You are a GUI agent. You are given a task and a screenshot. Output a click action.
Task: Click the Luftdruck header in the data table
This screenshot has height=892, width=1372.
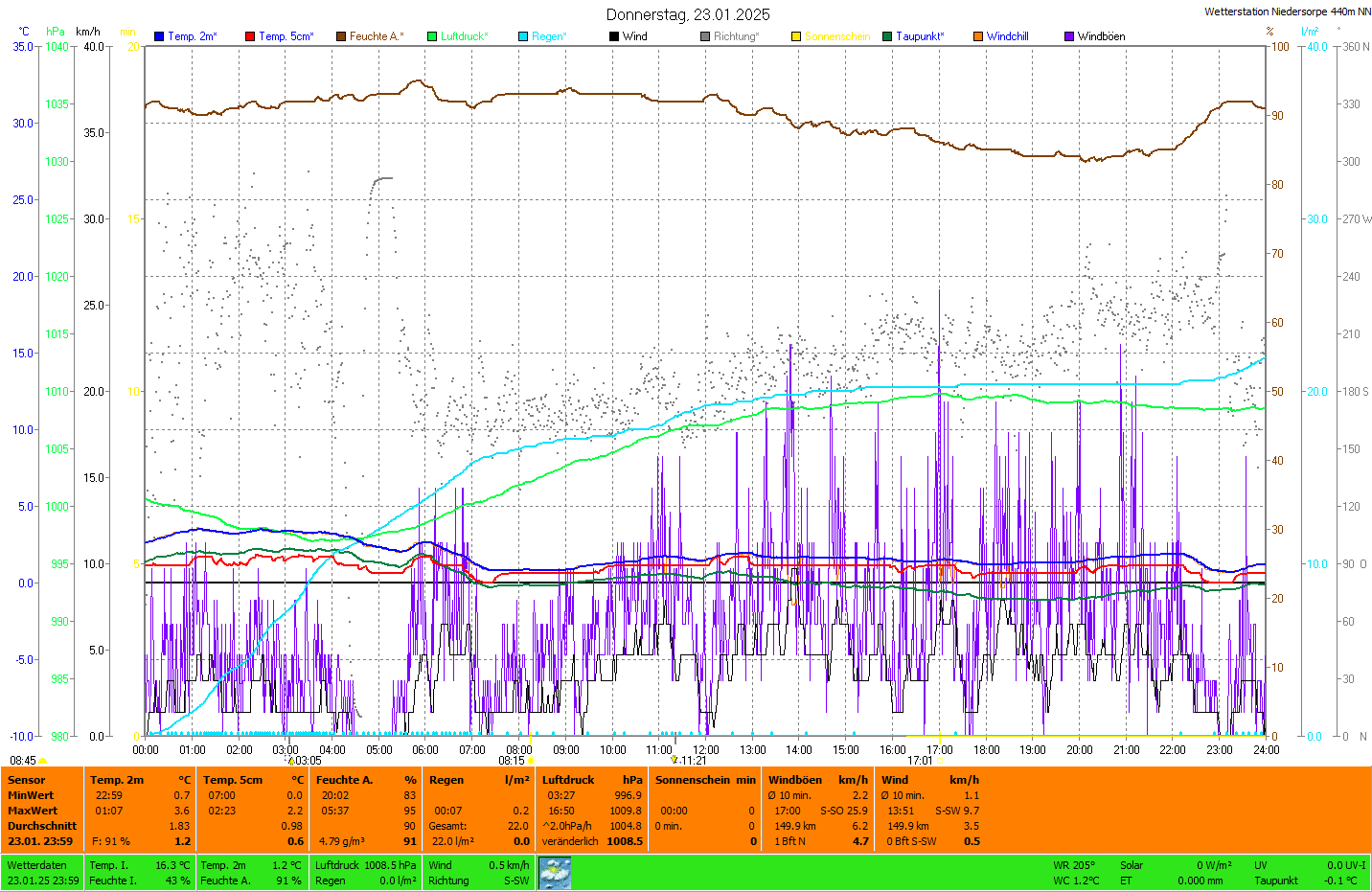[568, 780]
